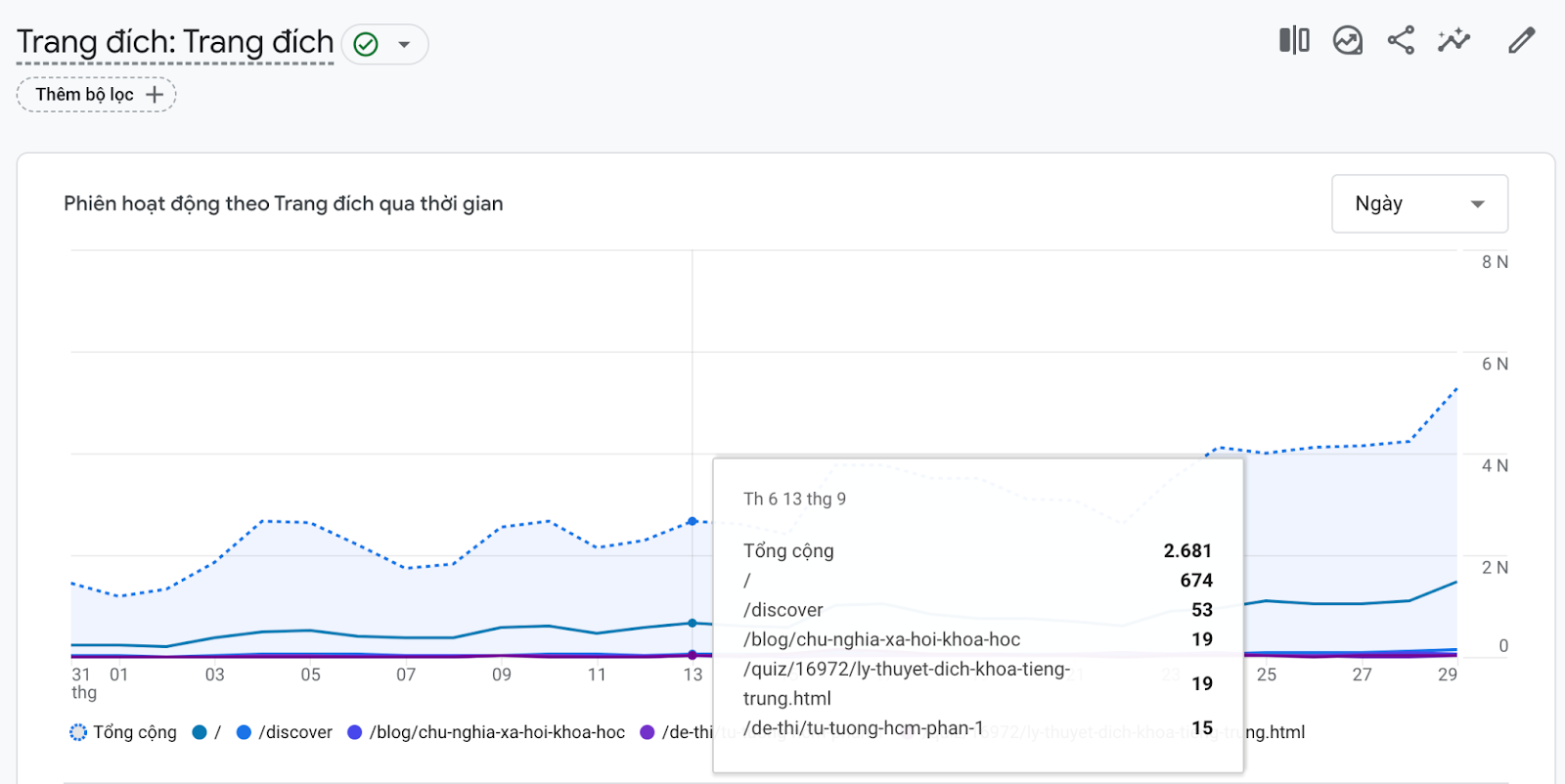Click the x-axis label 25
Image resolution: width=1565 pixels, height=784 pixels.
1266,675
